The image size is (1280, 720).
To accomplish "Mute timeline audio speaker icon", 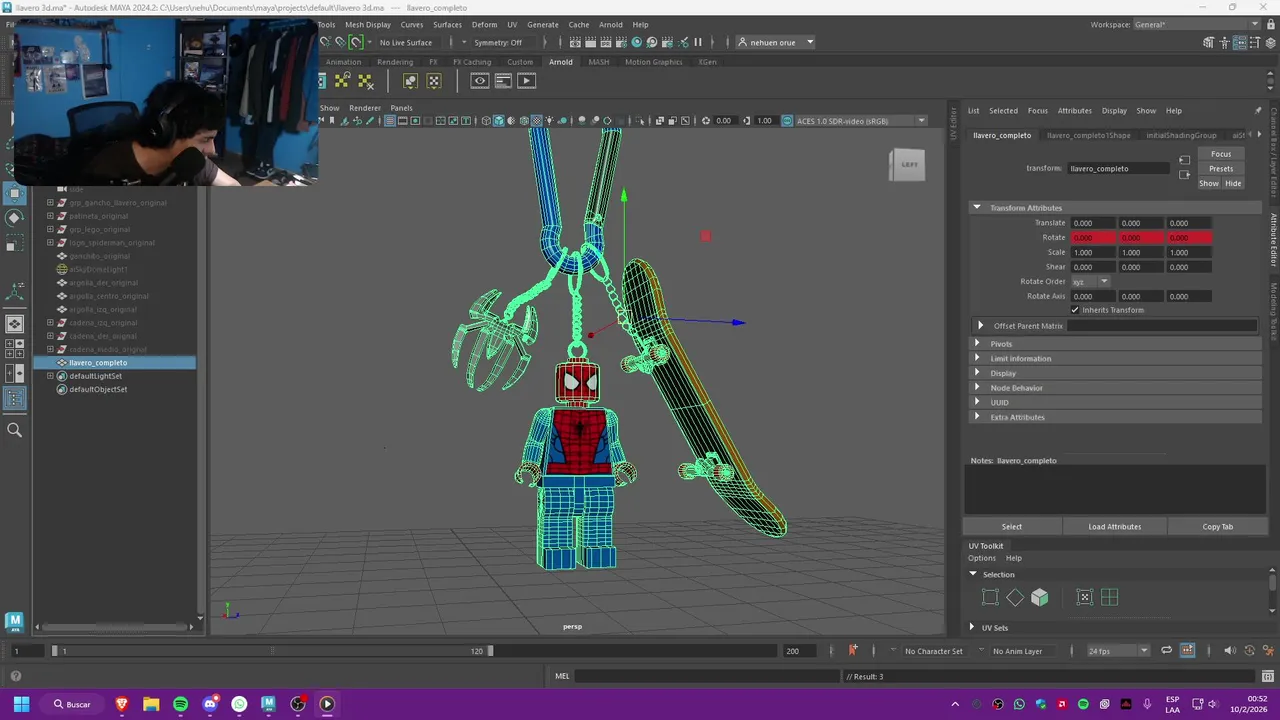I will pyautogui.click(x=1230, y=651).
